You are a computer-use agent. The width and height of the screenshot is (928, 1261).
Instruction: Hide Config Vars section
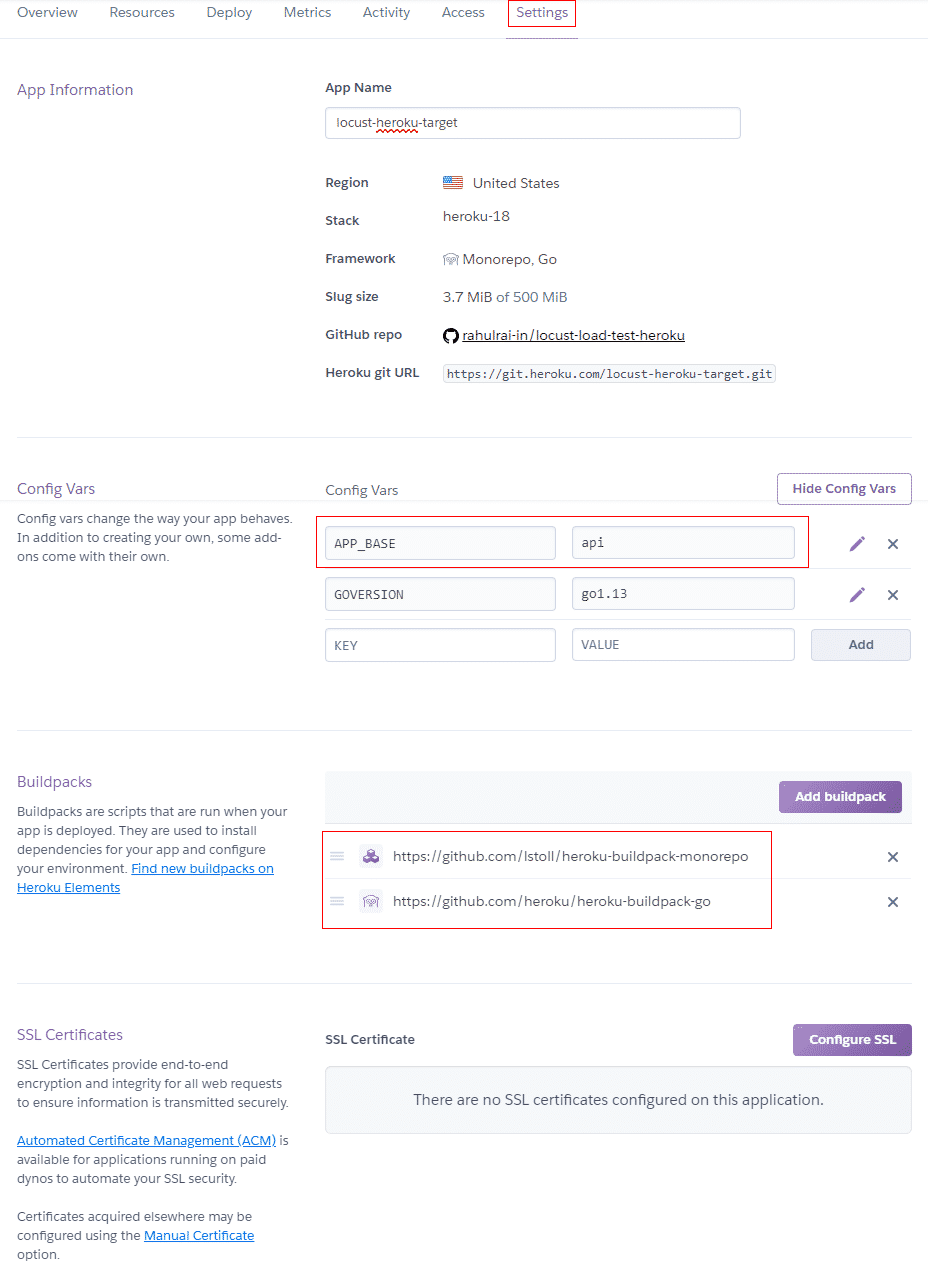coord(844,488)
